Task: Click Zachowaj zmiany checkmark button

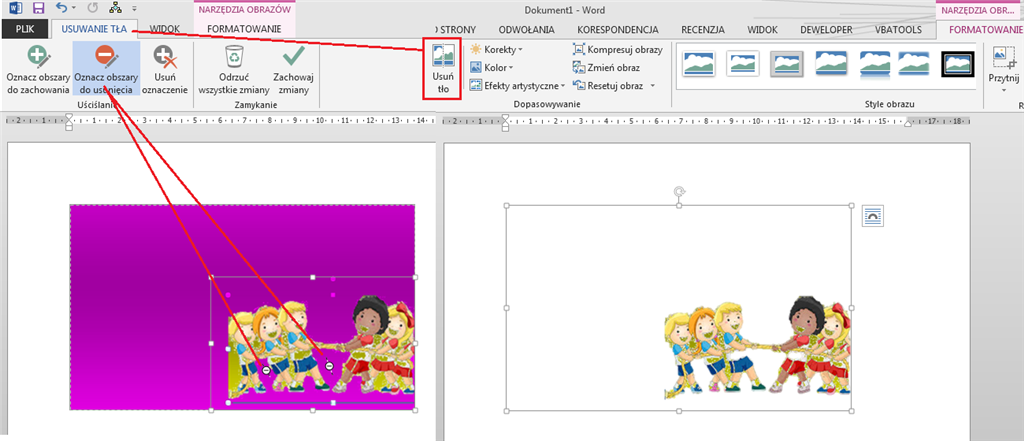Action: pyautogui.click(x=293, y=70)
